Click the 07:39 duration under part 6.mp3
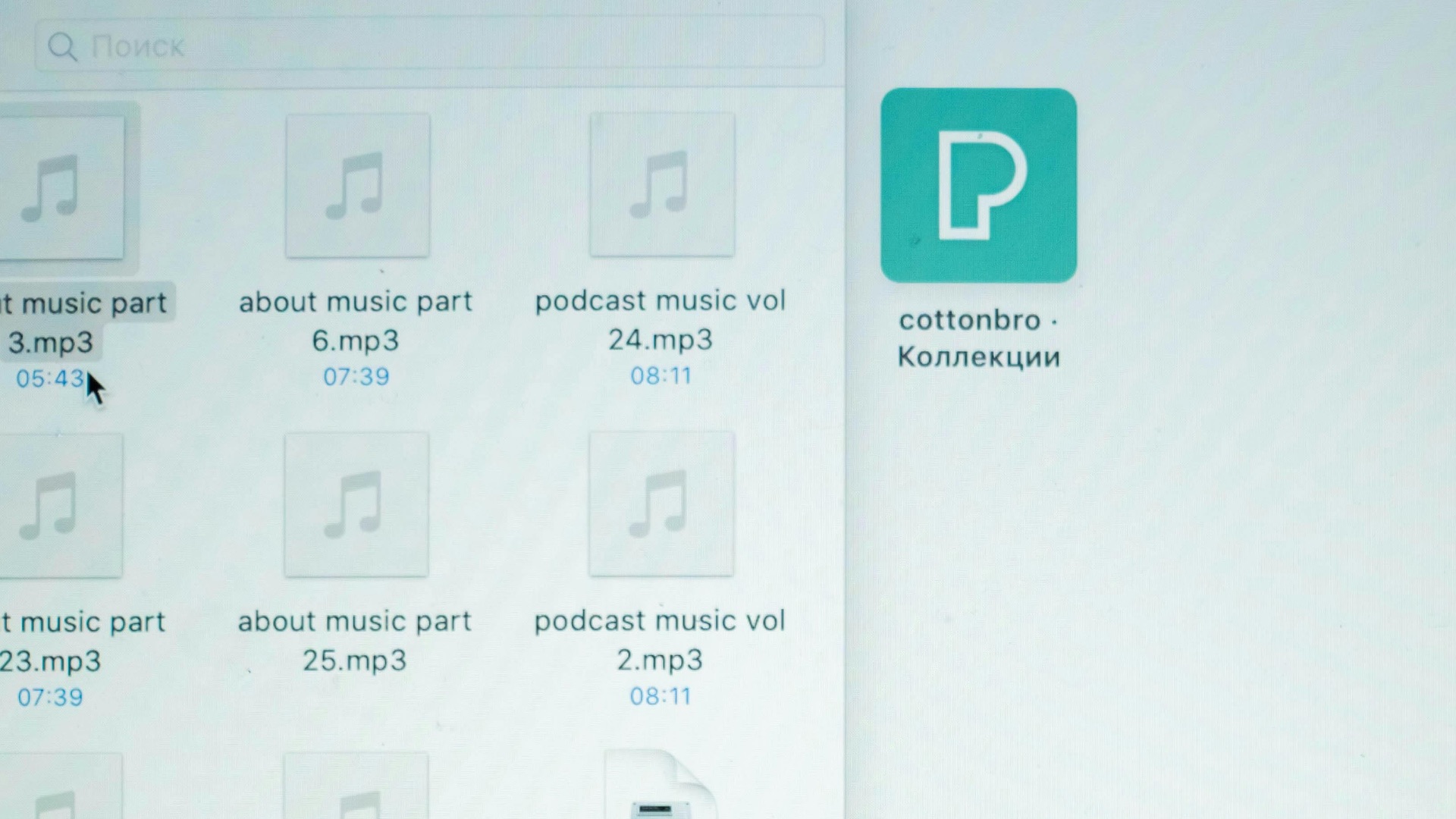 (356, 376)
